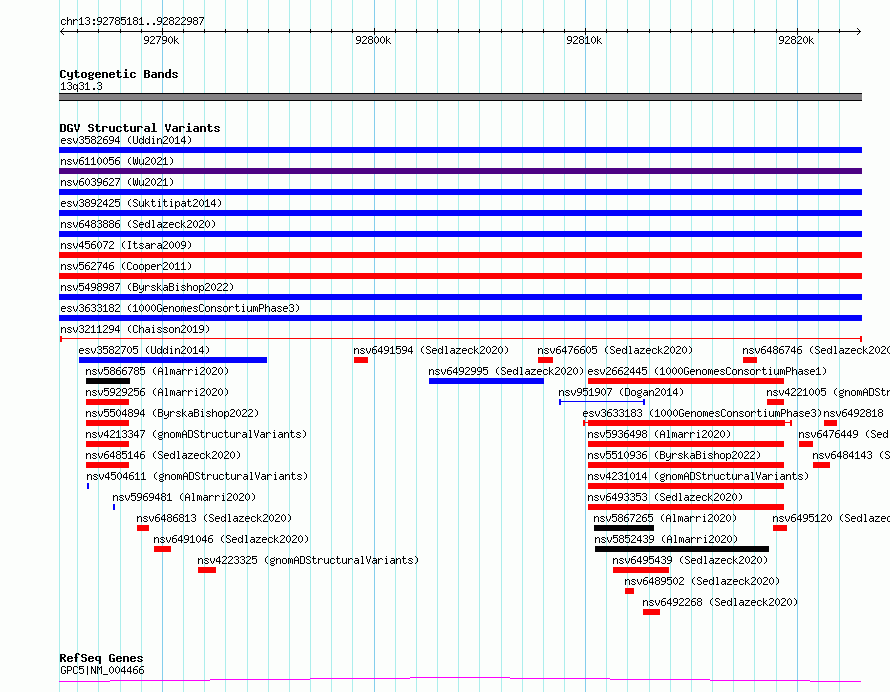Click the esv3582694 (Uddin2014) variant label
The height and width of the screenshot is (692, 890).
point(126,140)
